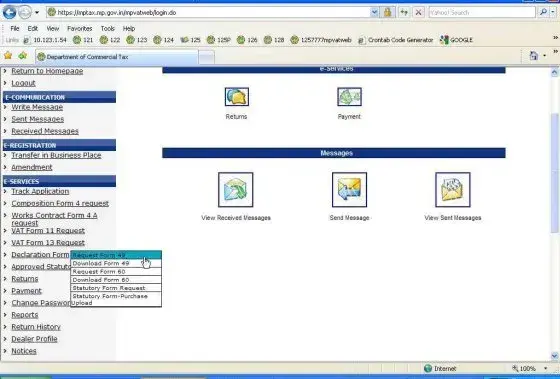Viewport: 560px width, 379px height.
Task: Open the Help menu
Action: [129, 29]
